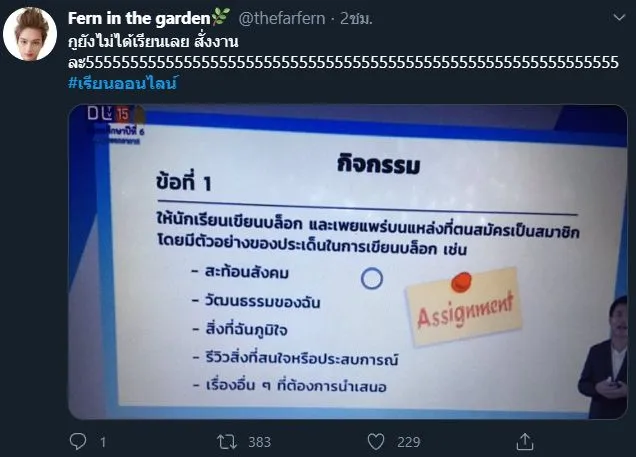Visit the @thefarfern handle link
This screenshot has width=636, height=457.
point(282,18)
